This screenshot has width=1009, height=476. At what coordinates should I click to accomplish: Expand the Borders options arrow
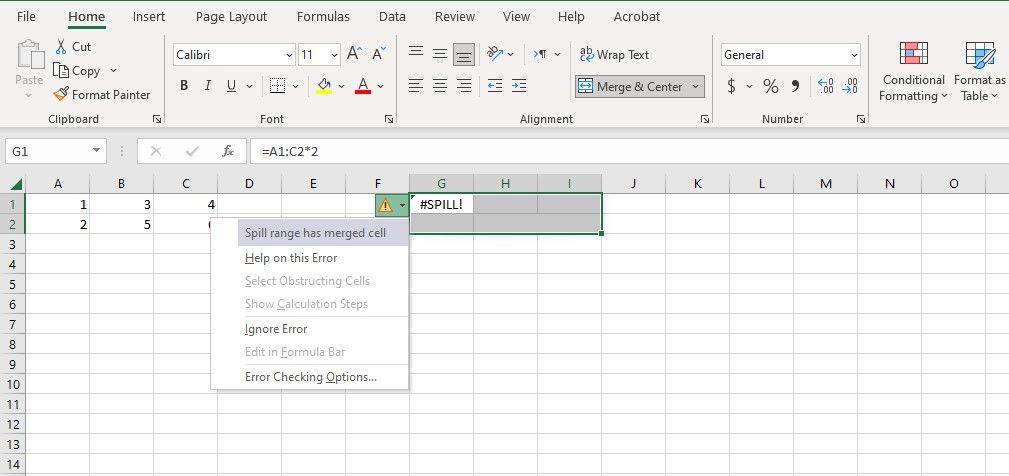pos(295,86)
